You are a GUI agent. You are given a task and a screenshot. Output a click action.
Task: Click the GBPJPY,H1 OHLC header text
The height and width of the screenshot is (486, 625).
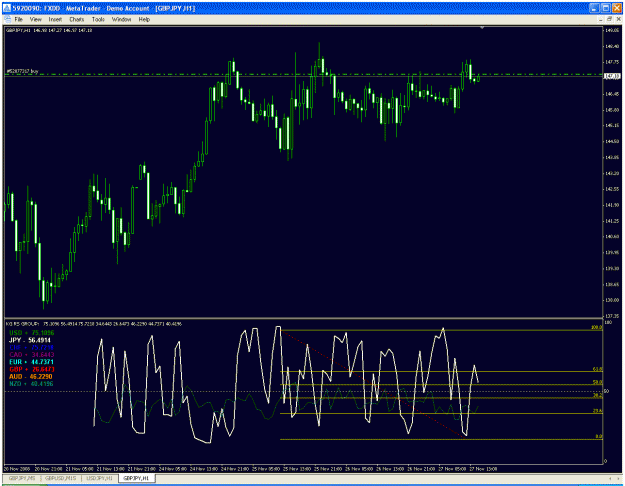pos(49,30)
